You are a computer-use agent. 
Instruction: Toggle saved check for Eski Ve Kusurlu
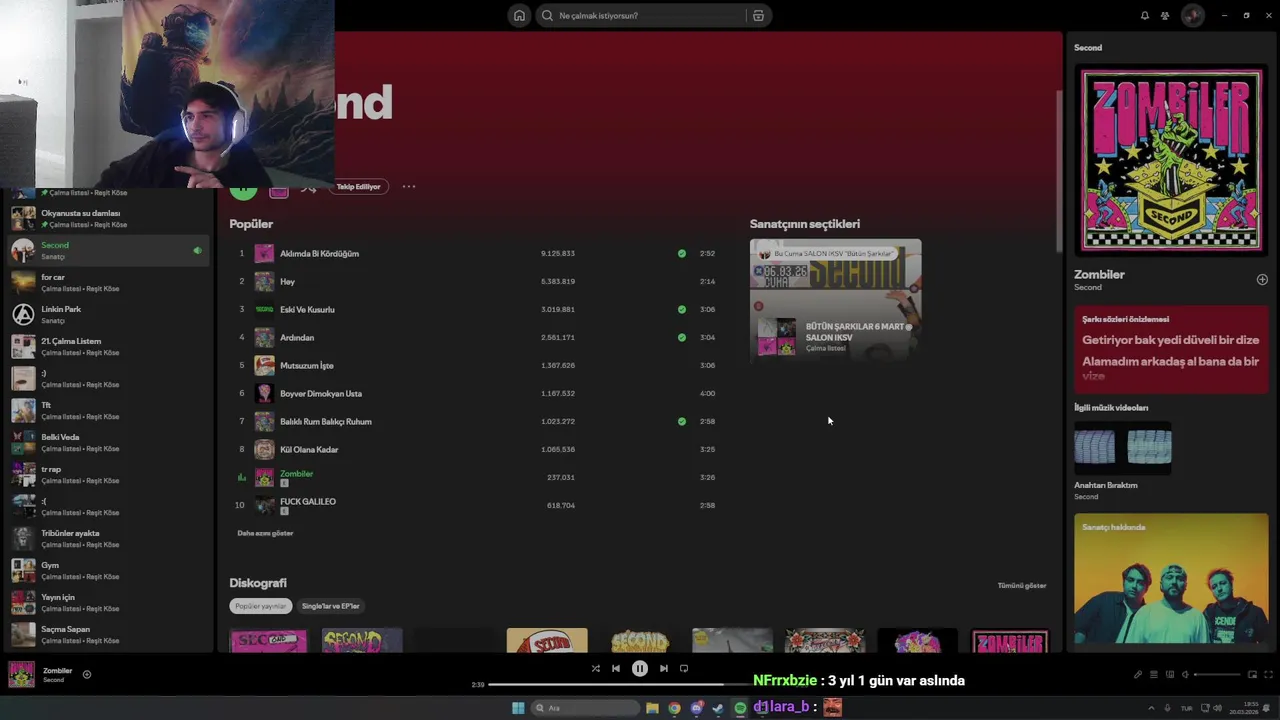click(682, 309)
